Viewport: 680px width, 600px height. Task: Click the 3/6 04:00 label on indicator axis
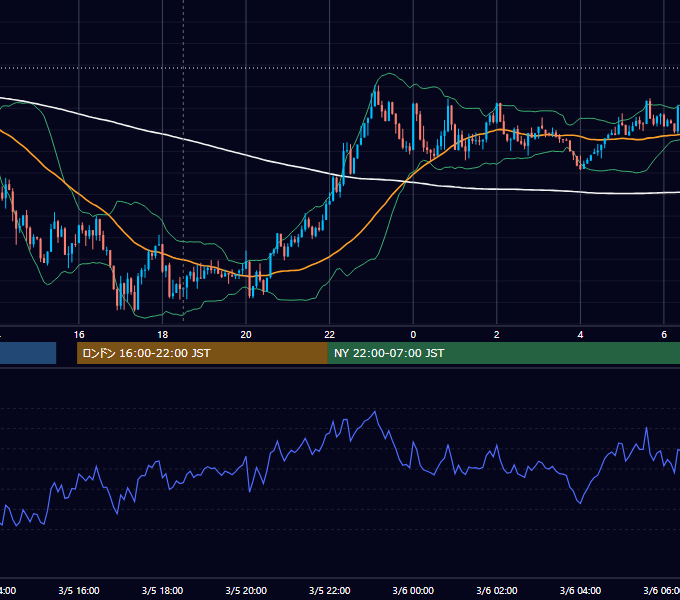(580, 590)
